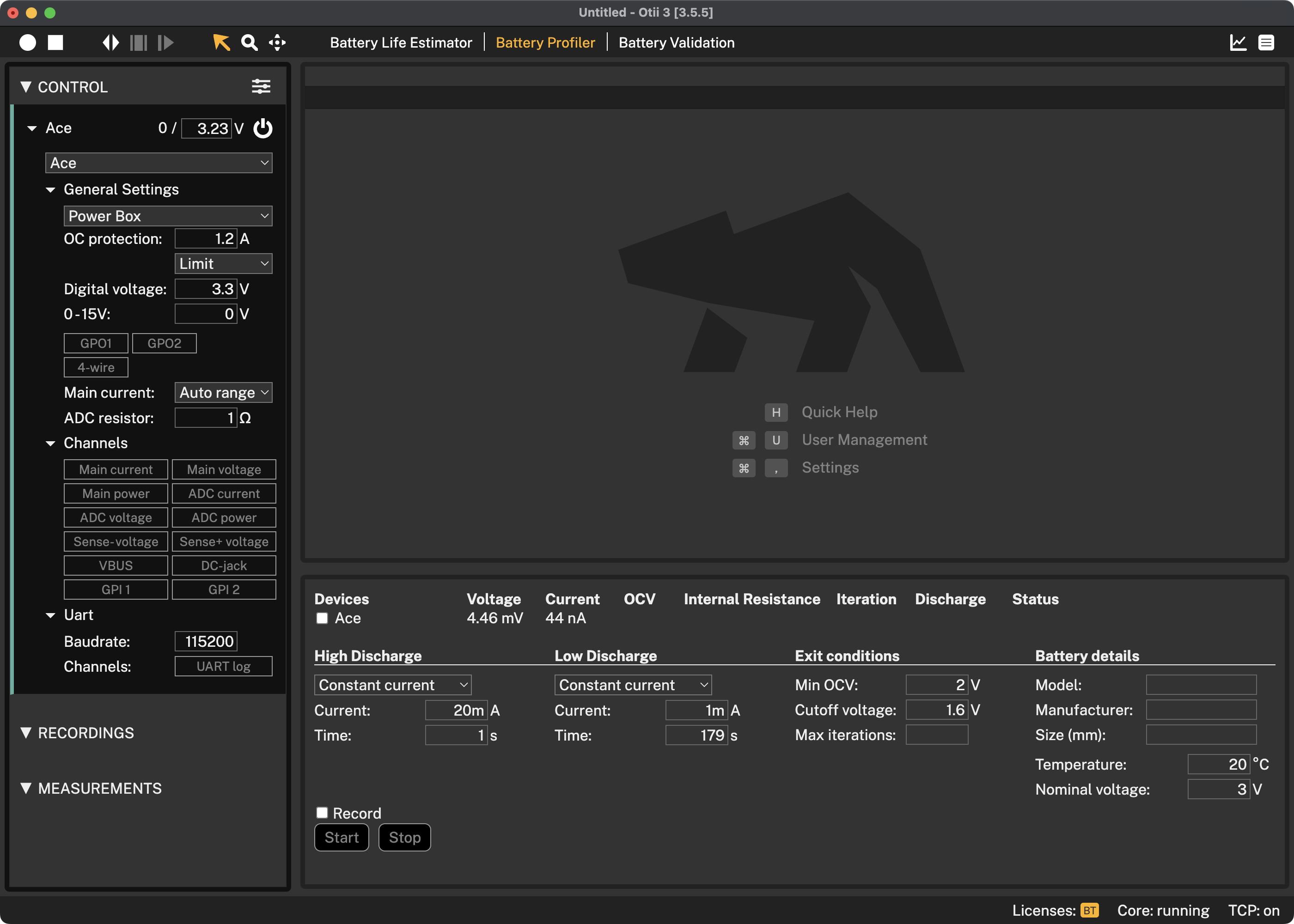Open Battery Validation tab
The image size is (1294, 924).
677,43
